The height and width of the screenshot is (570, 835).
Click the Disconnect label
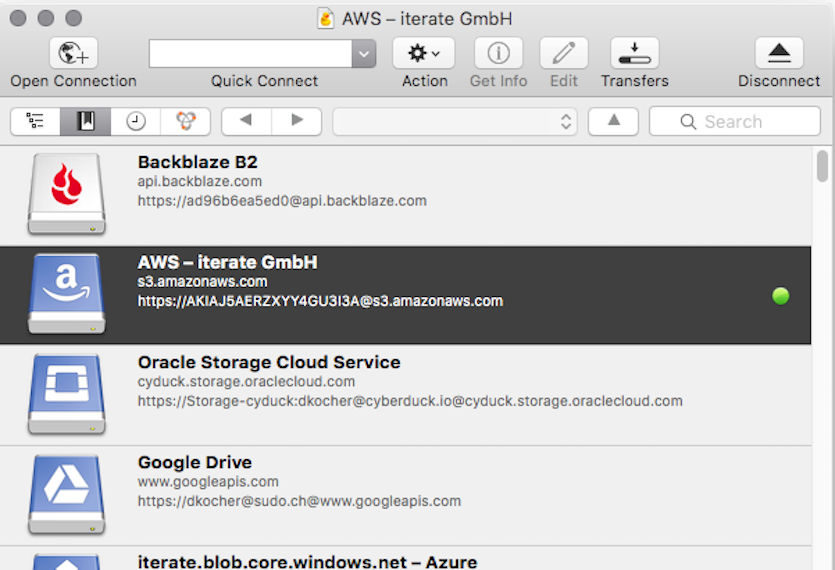pos(779,81)
